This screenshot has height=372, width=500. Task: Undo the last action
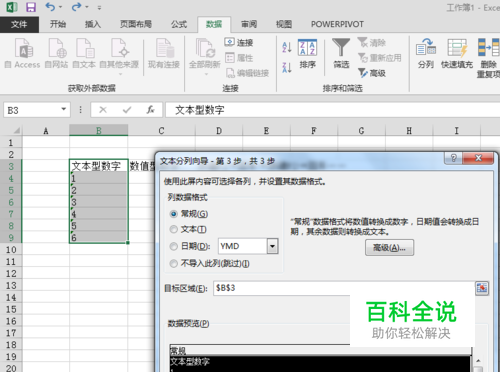tap(50, 7)
